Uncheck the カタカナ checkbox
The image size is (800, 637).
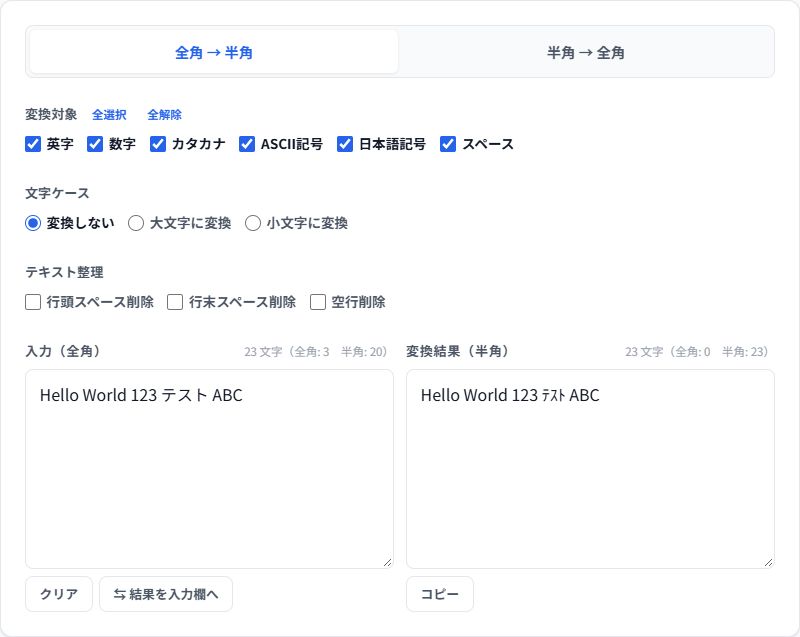pyautogui.click(x=158, y=144)
